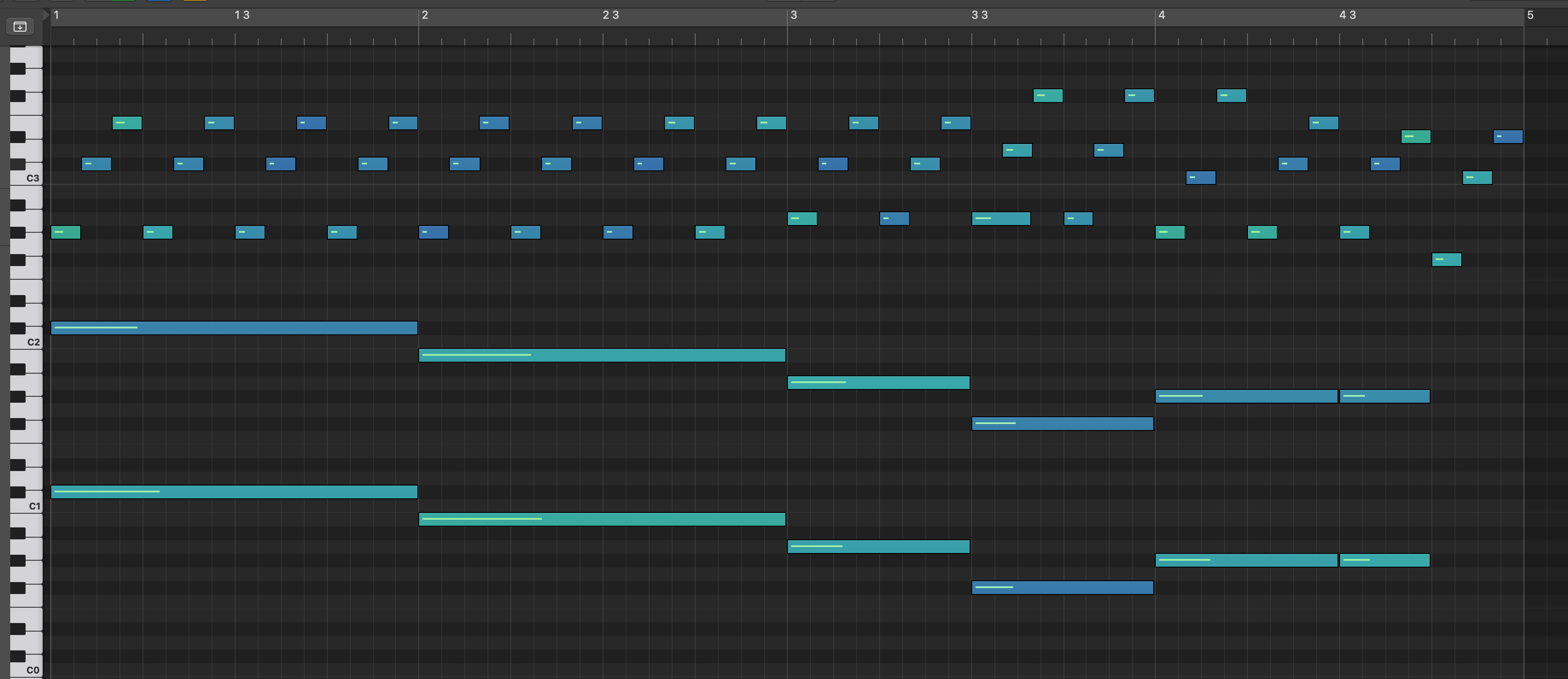
Task: Click the '4 3' beat label in ruler
Action: click(x=1348, y=15)
